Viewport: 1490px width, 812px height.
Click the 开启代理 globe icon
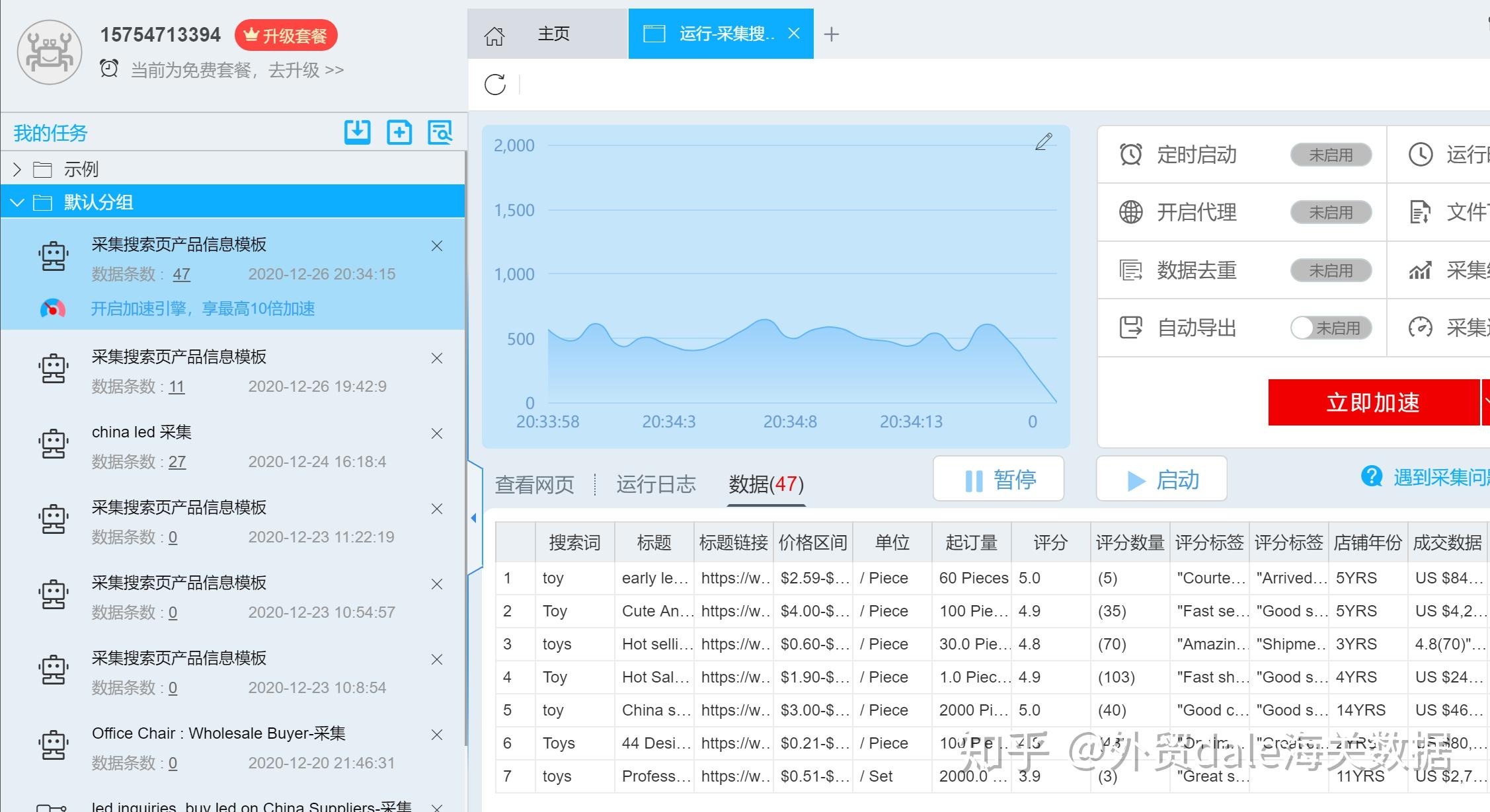point(1130,212)
